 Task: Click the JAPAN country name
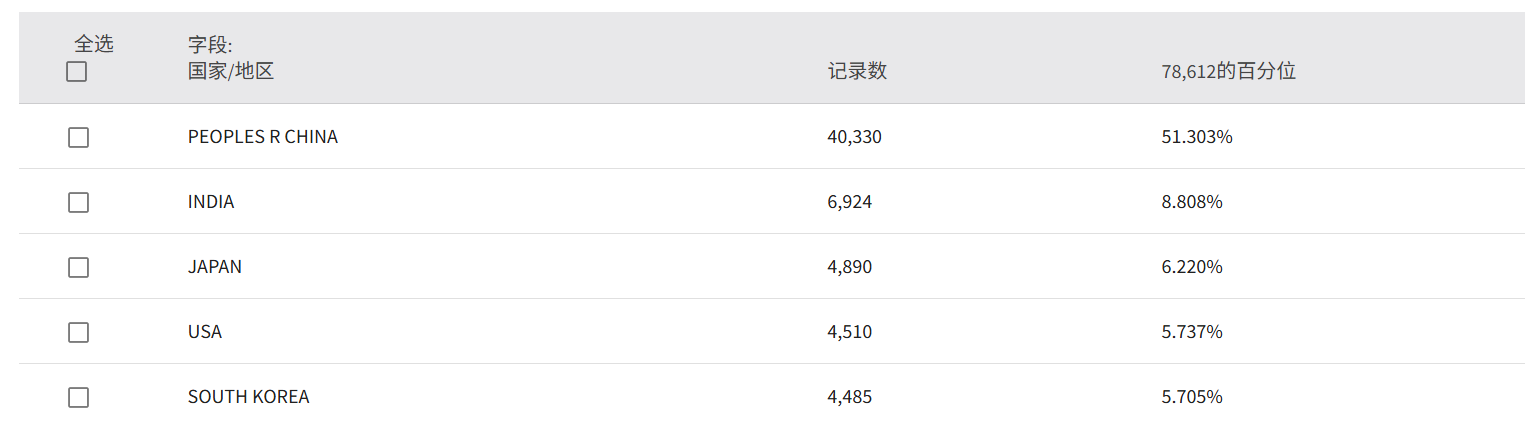pos(215,267)
